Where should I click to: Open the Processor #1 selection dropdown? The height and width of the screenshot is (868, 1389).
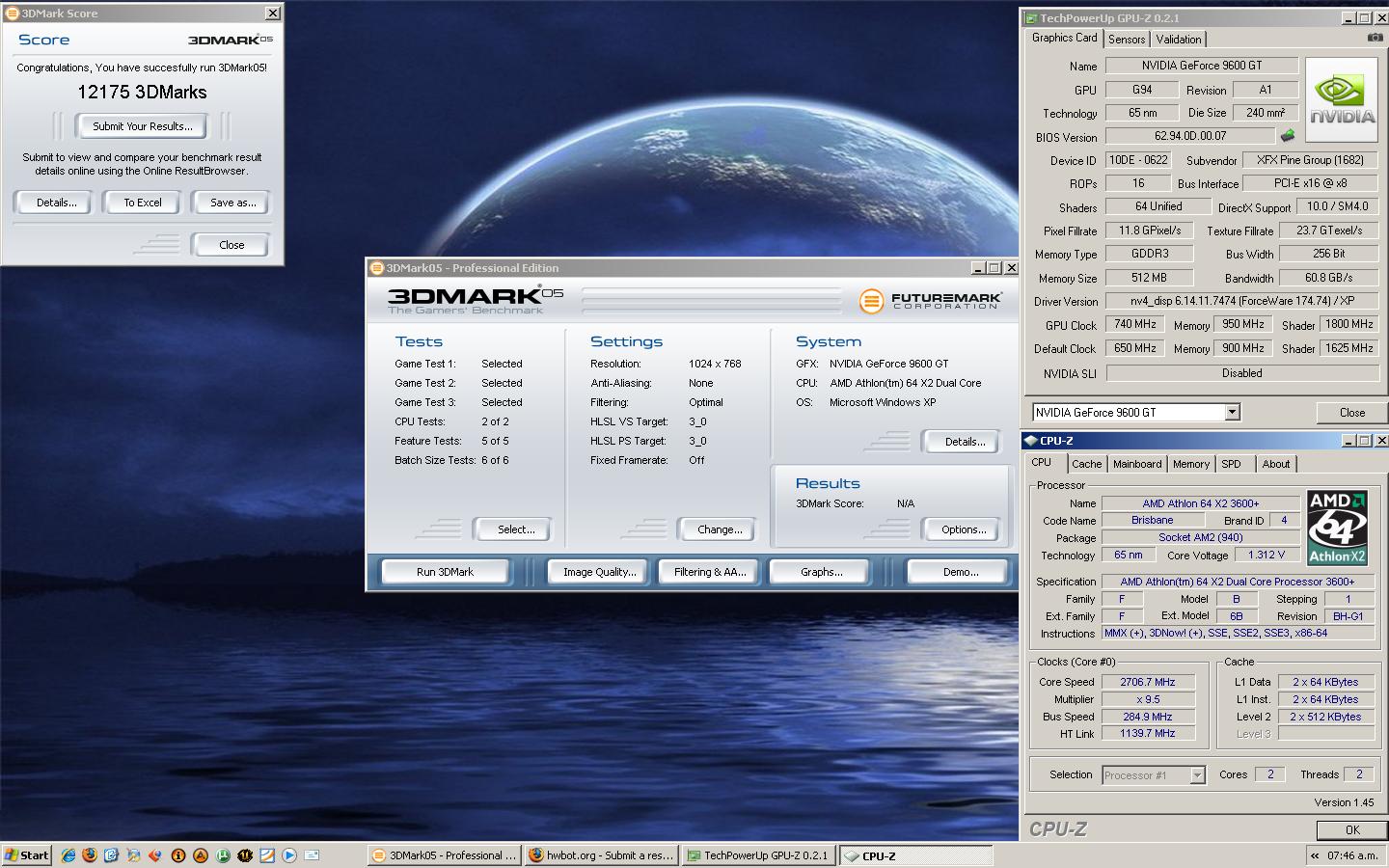(x=1197, y=775)
